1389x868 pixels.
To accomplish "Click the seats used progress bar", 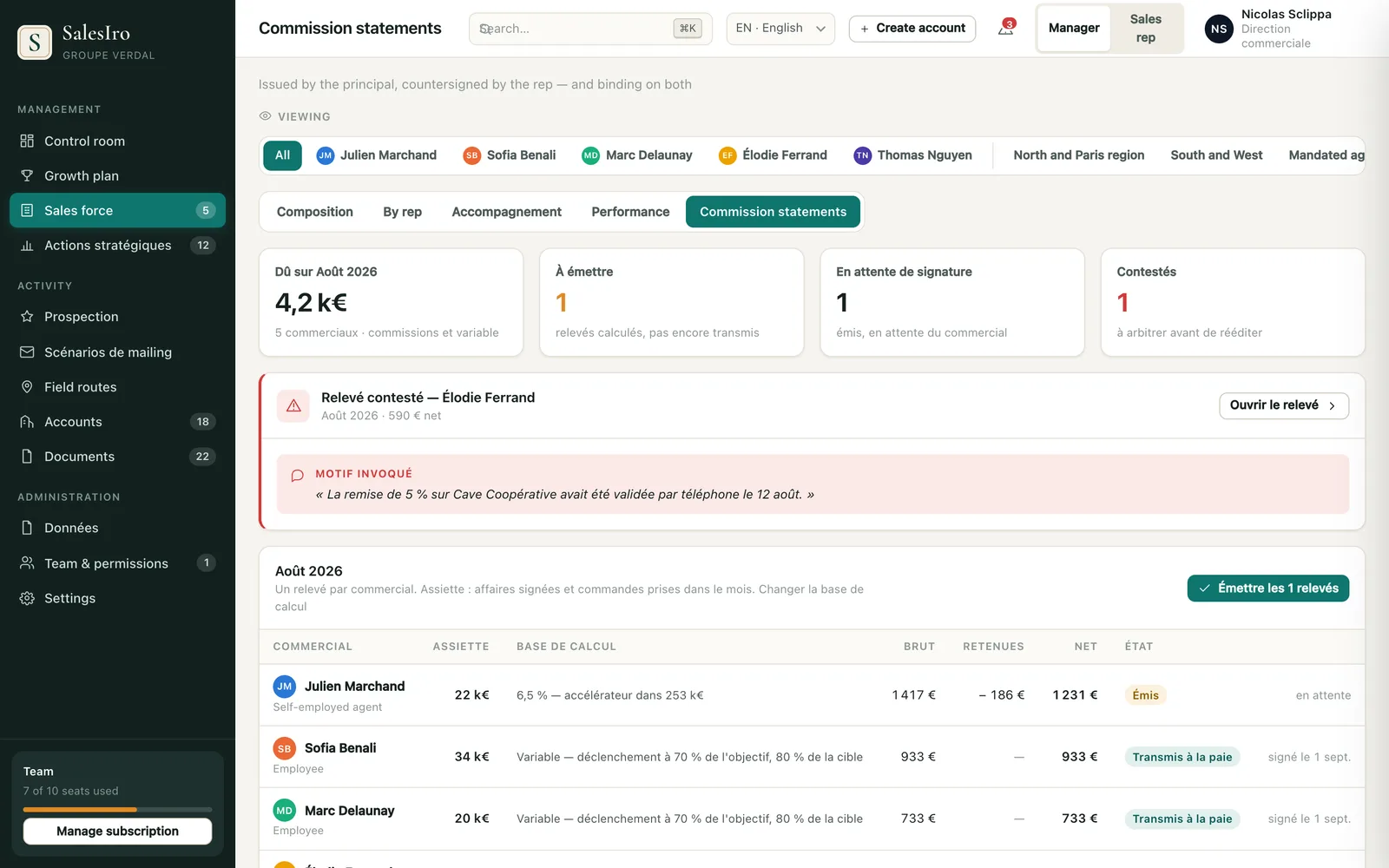I will point(117,809).
